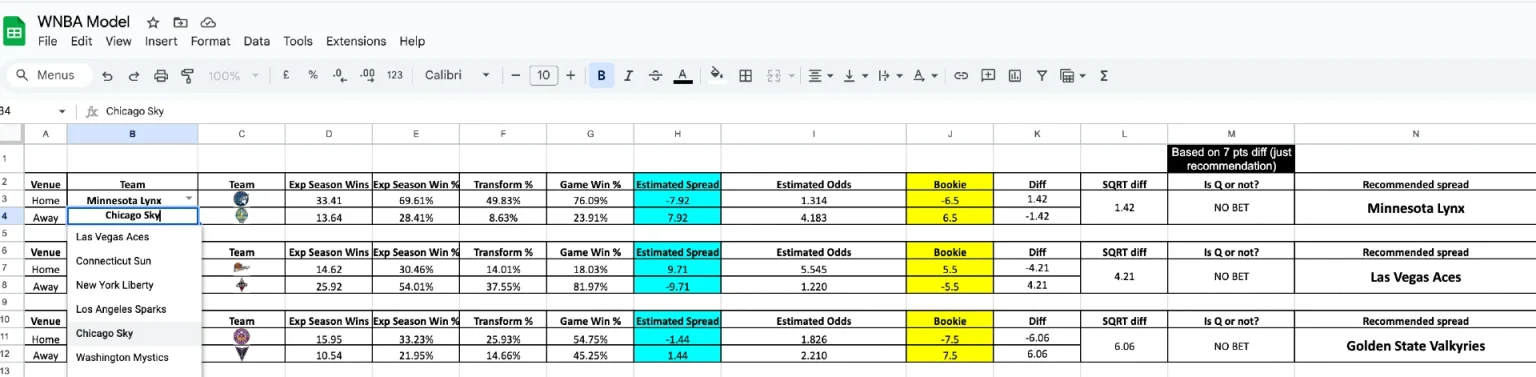Print the spreadsheet
This screenshot has width=1536, height=377.
161,75
